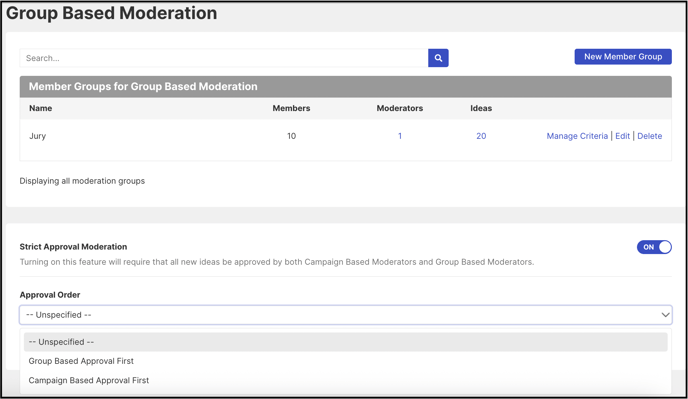Select Group Based Approval First option

click(x=81, y=361)
